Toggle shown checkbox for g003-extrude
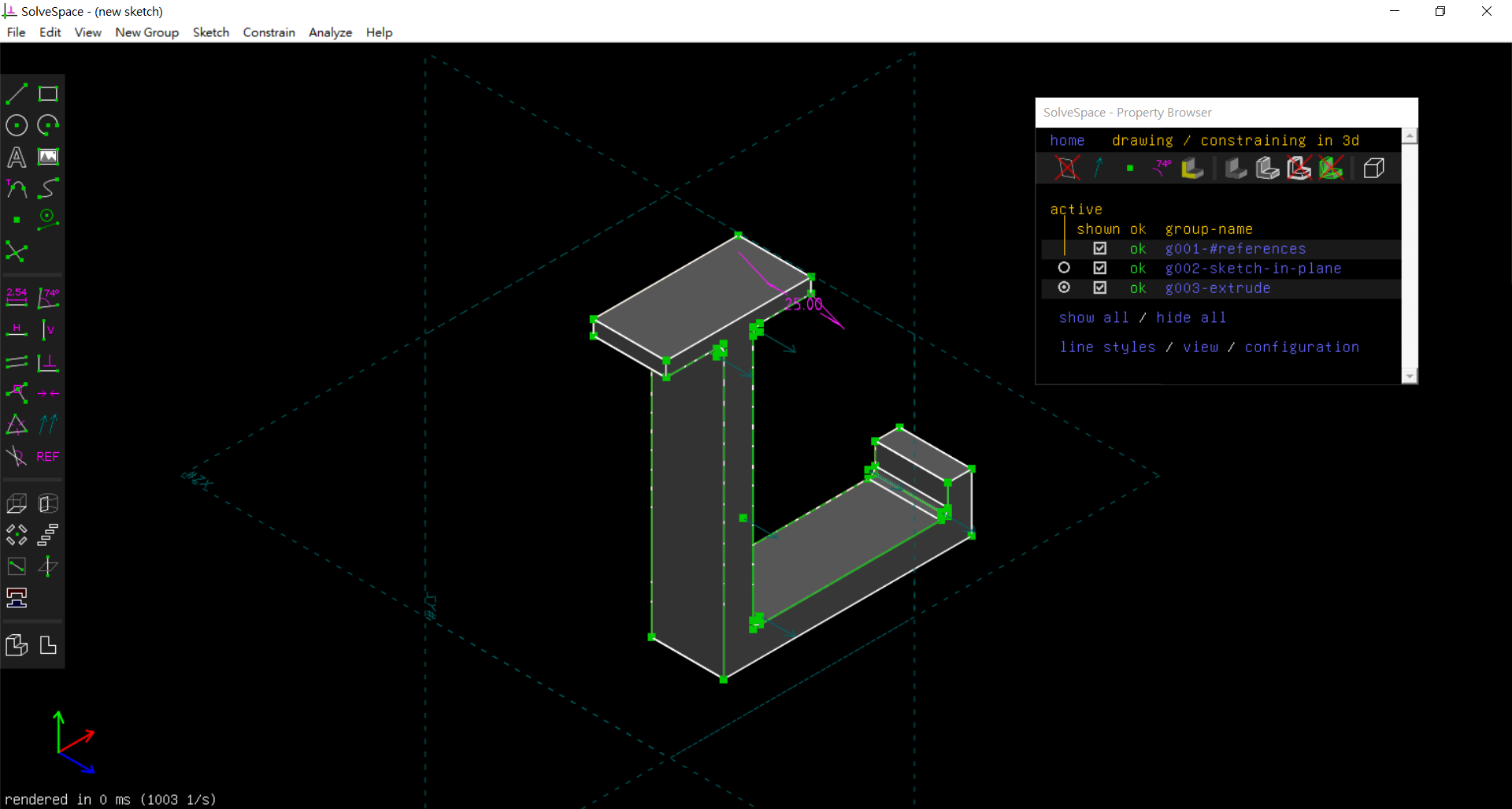The height and width of the screenshot is (809, 1512). tap(1099, 288)
